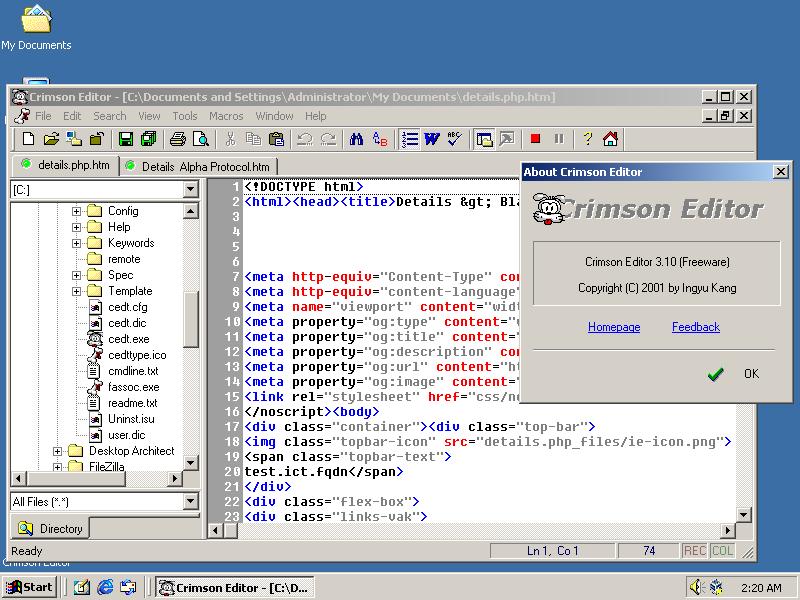800x600 pixels.
Task: Open the Homepage link in About dialog
Action: click(x=613, y=327)
